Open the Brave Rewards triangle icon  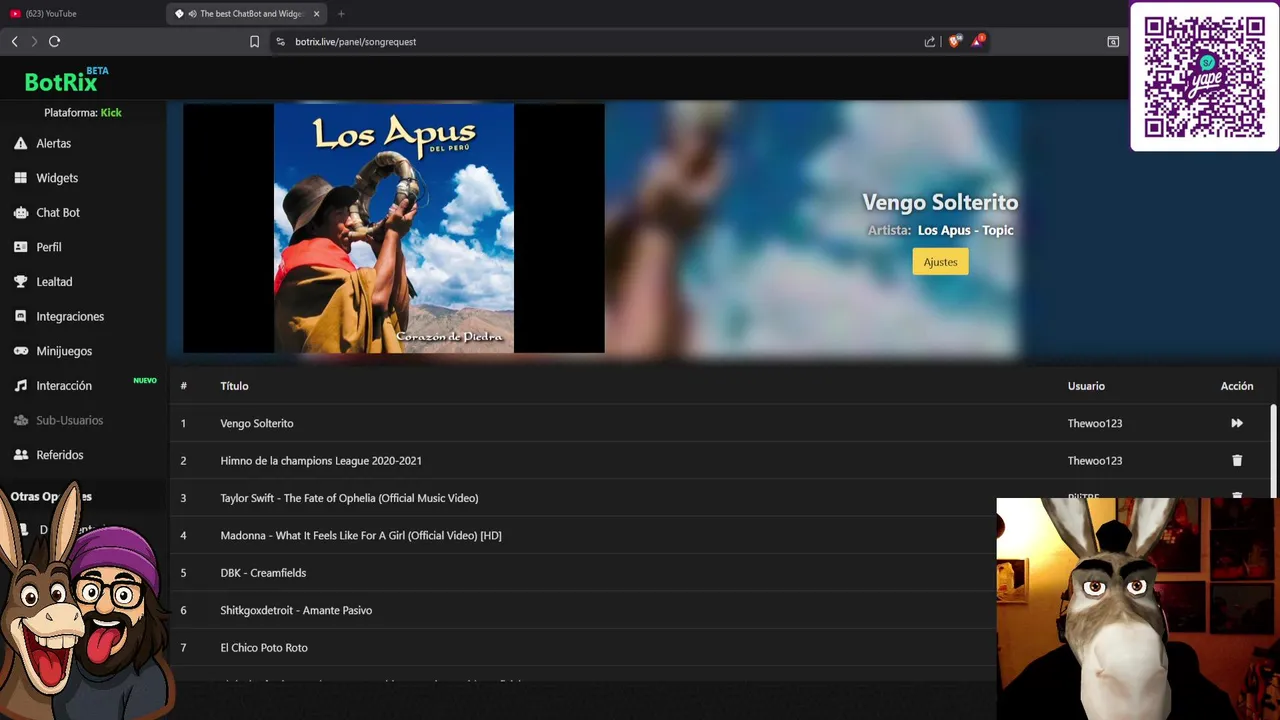pyautogui.click(x=978, y=41)
